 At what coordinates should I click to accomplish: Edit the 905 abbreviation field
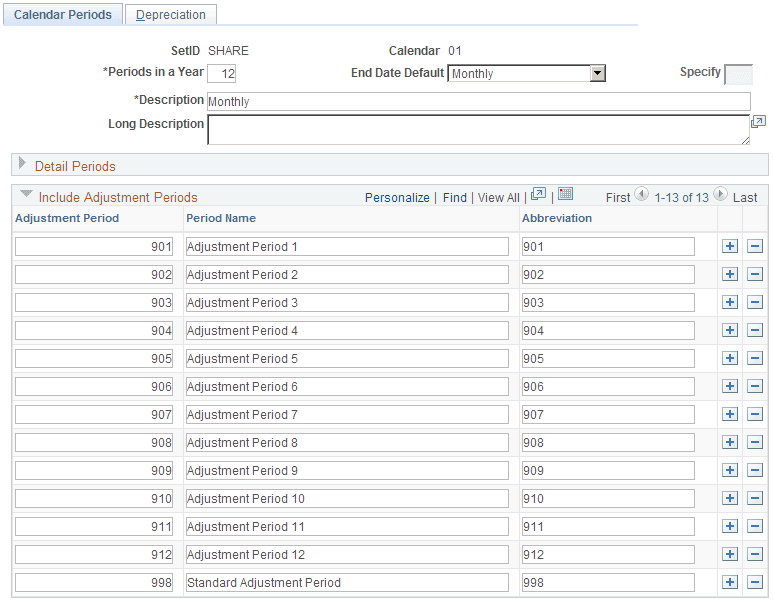pos(608,358)
